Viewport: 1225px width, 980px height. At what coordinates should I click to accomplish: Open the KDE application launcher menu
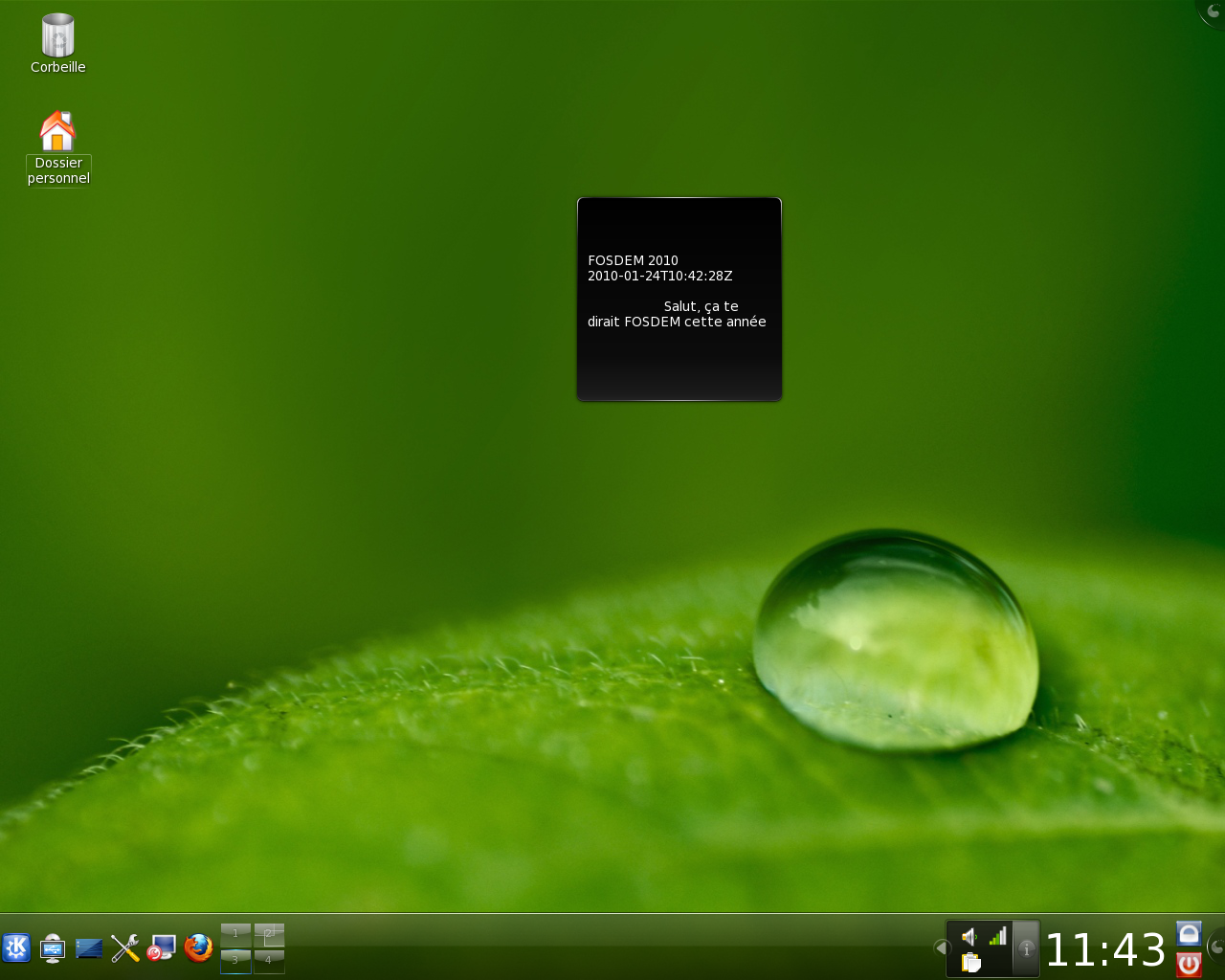[16, 948]
